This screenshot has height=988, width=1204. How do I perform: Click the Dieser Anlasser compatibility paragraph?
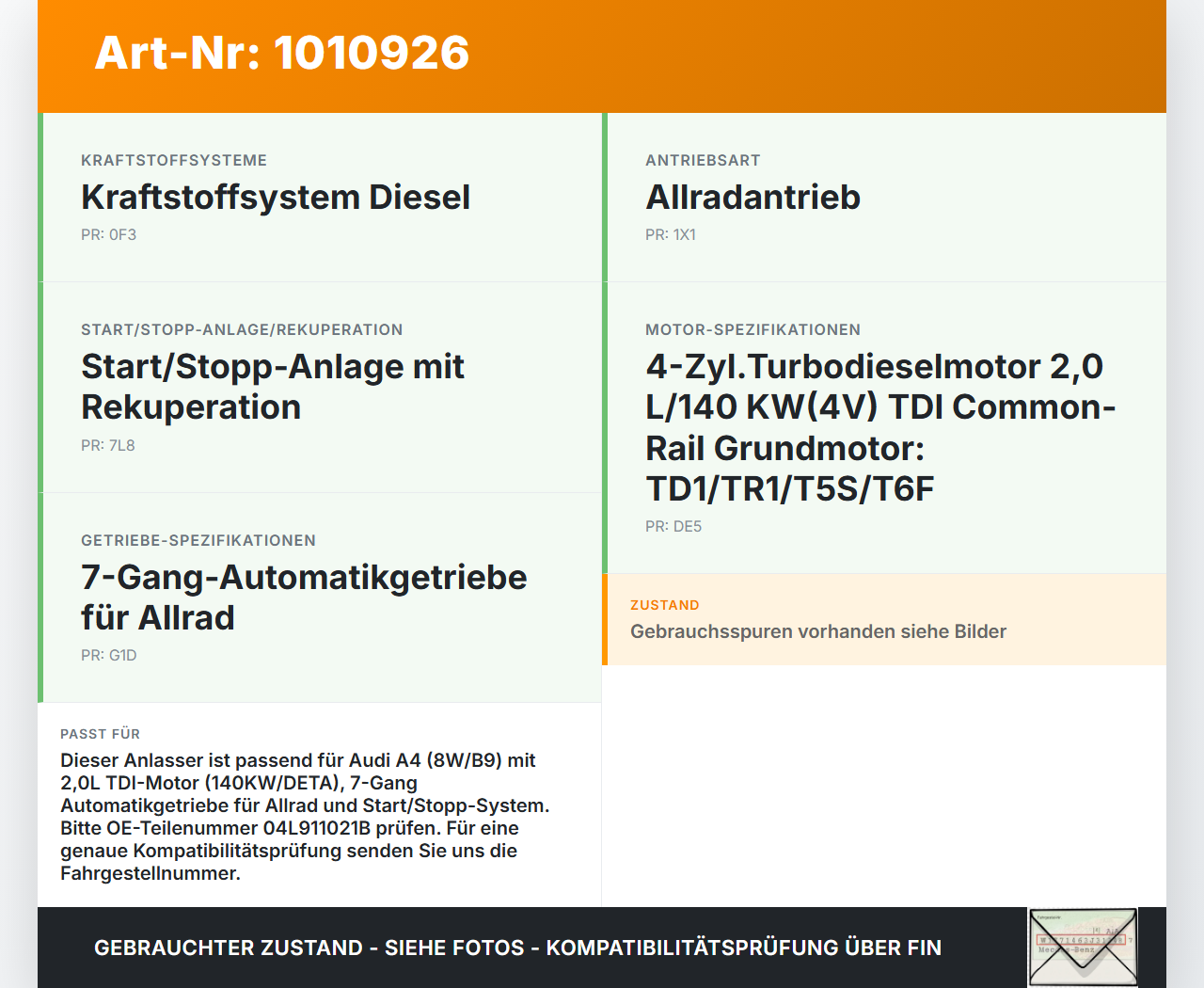[305, 817]
